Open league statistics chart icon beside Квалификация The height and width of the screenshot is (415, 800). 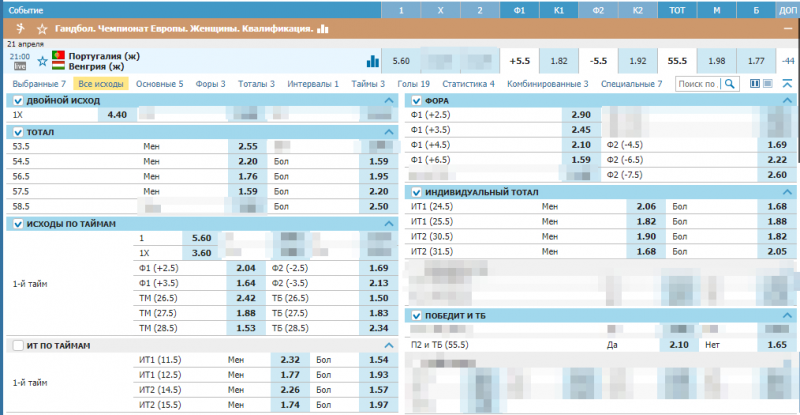(x=323, y=30)
